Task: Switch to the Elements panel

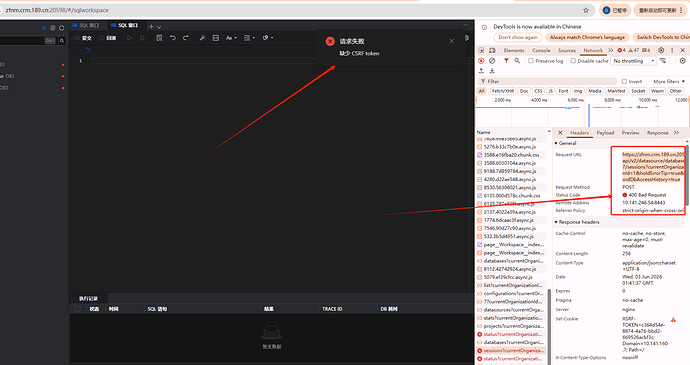Action: pos(514,51)
